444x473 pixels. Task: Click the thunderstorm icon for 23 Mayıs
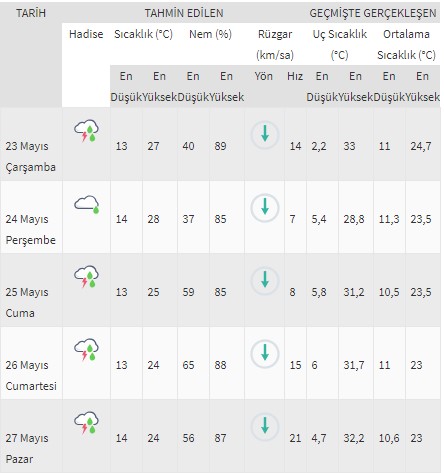(86, 130)
